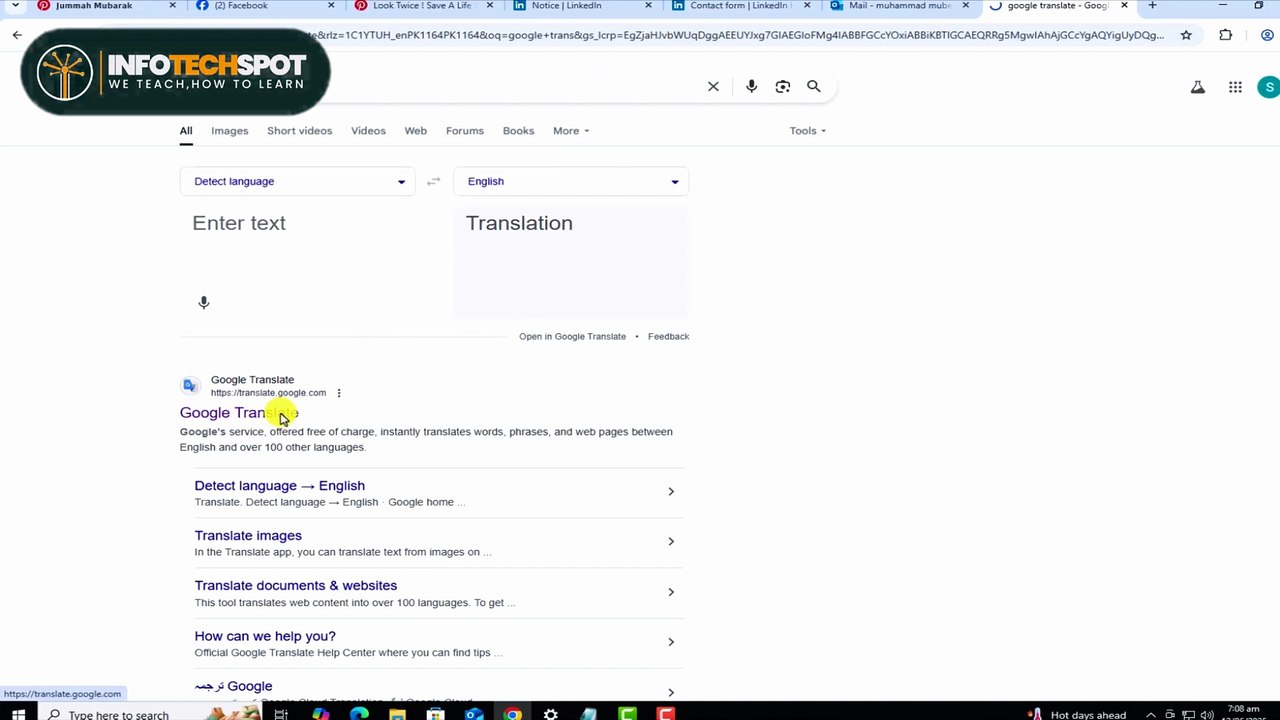This screenshot has width=1280, height=720.
Task: Open Hot days ahead weather widget
Action: click(x=1078, y=714)
